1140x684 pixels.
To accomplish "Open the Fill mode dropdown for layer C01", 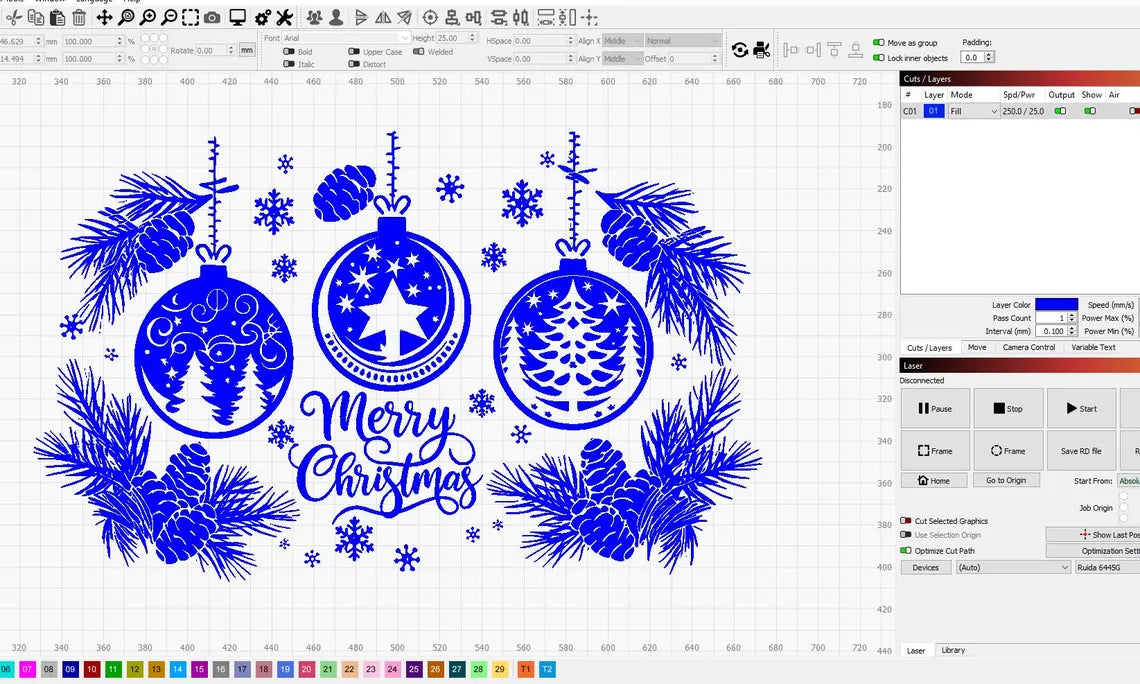I will pyautogui.click(x=974, y=111).
